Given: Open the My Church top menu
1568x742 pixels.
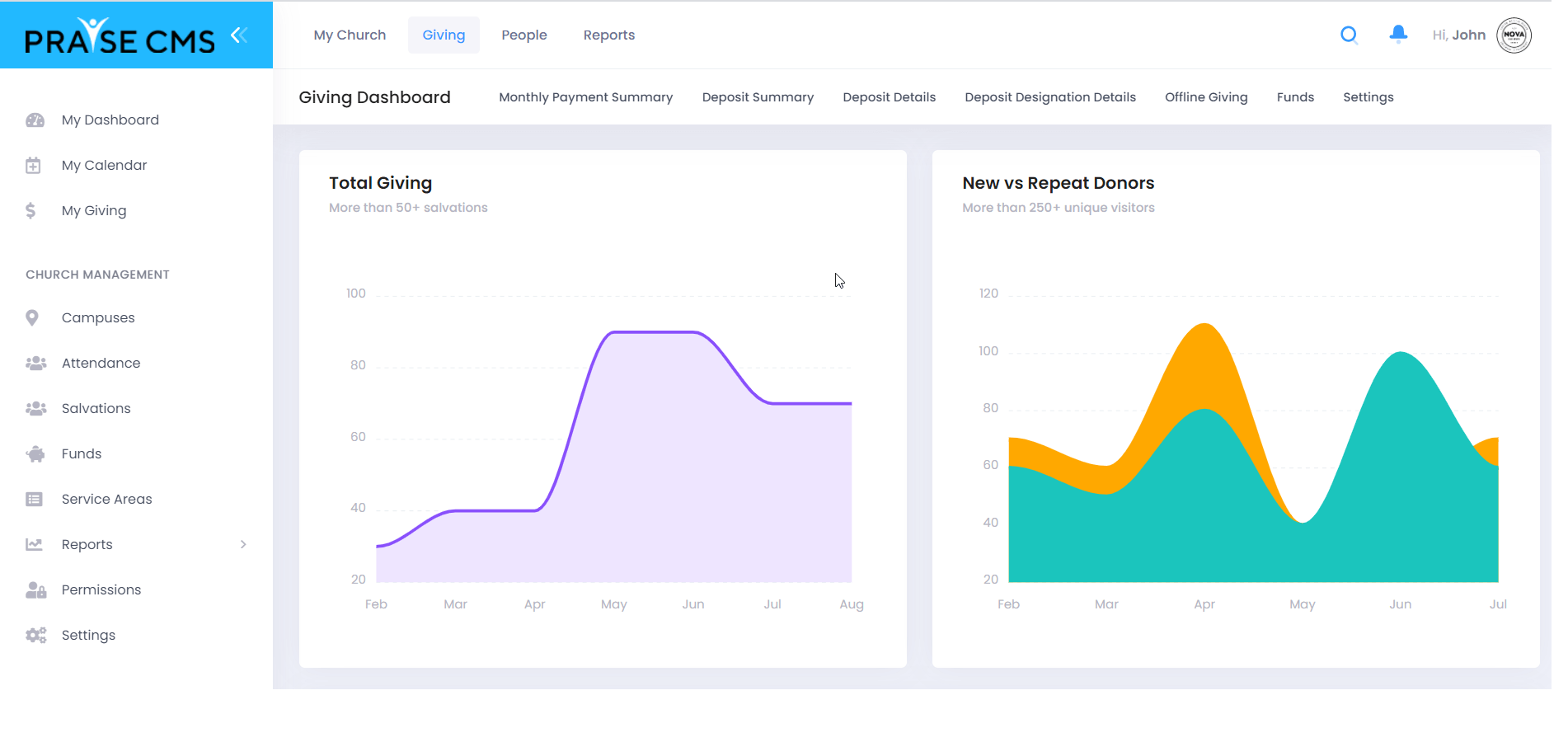Looking at the screenshot, I should tap(350, 35).
